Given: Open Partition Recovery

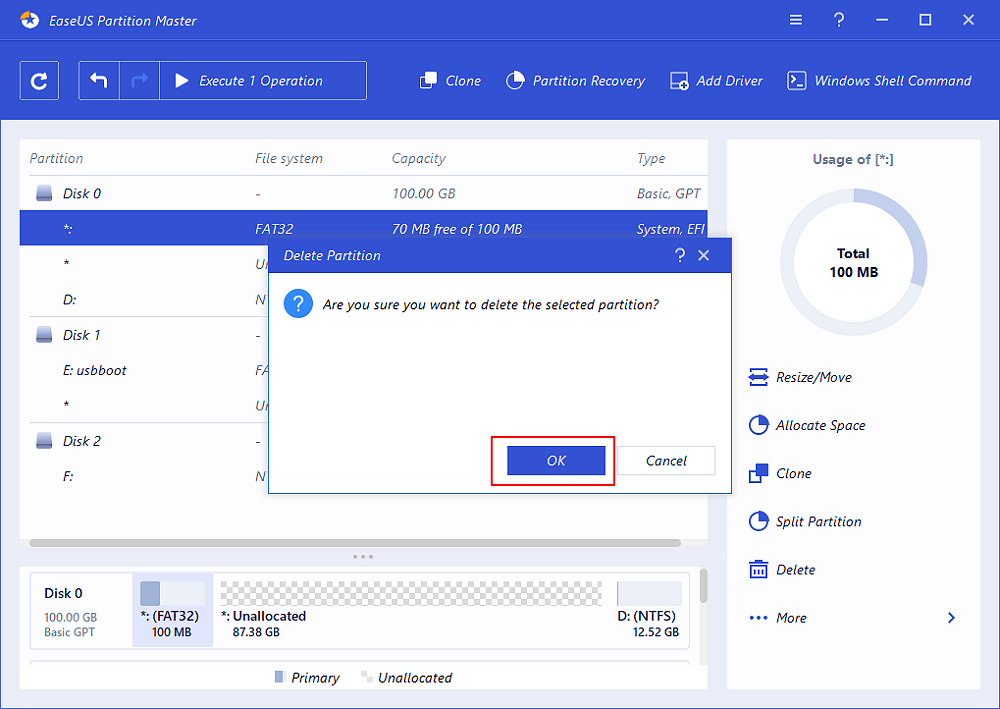Looking at the screenshot, I should pyautogui.click(x=575, y=81).
